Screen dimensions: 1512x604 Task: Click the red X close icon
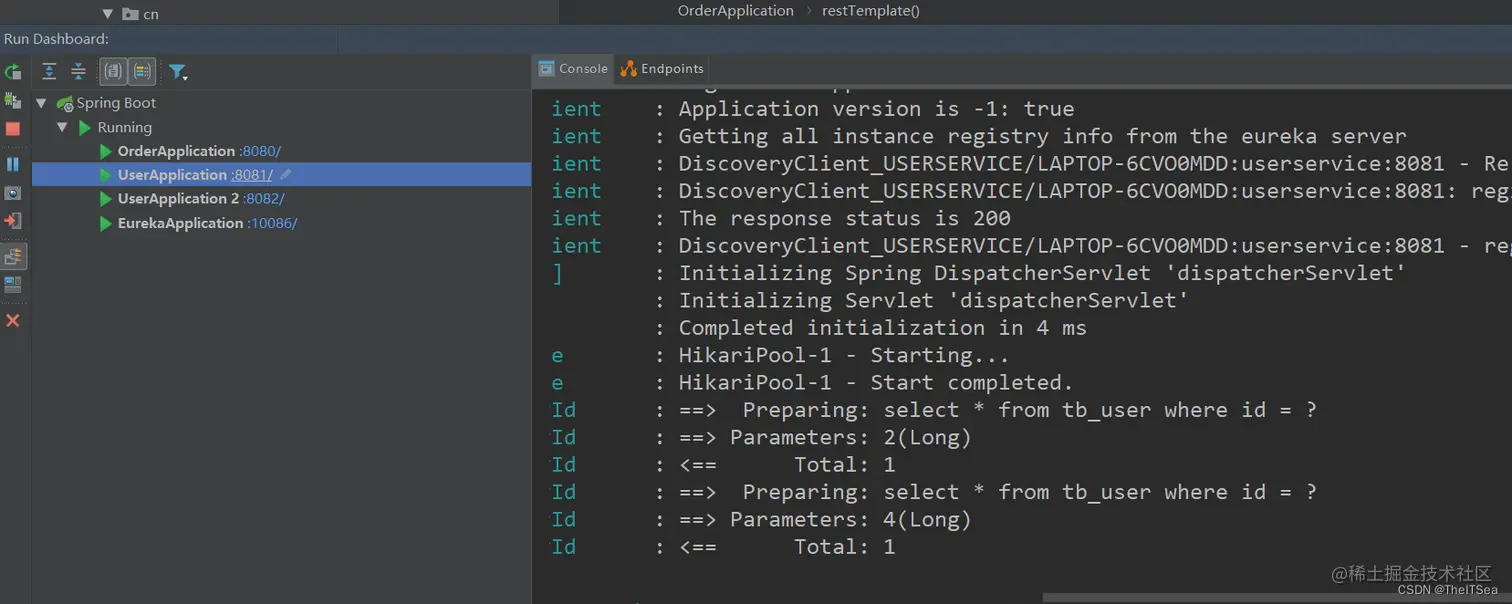click(13, 321)
